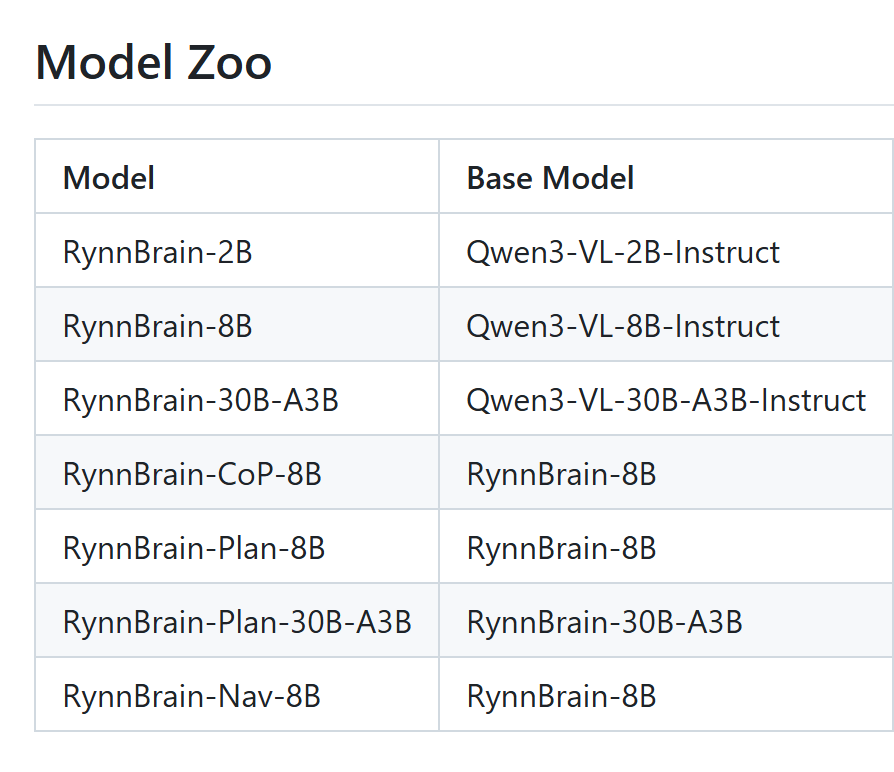
Task: Click the RynnBrain-Nav-8B model name
Action: click(x=192, y=696)
